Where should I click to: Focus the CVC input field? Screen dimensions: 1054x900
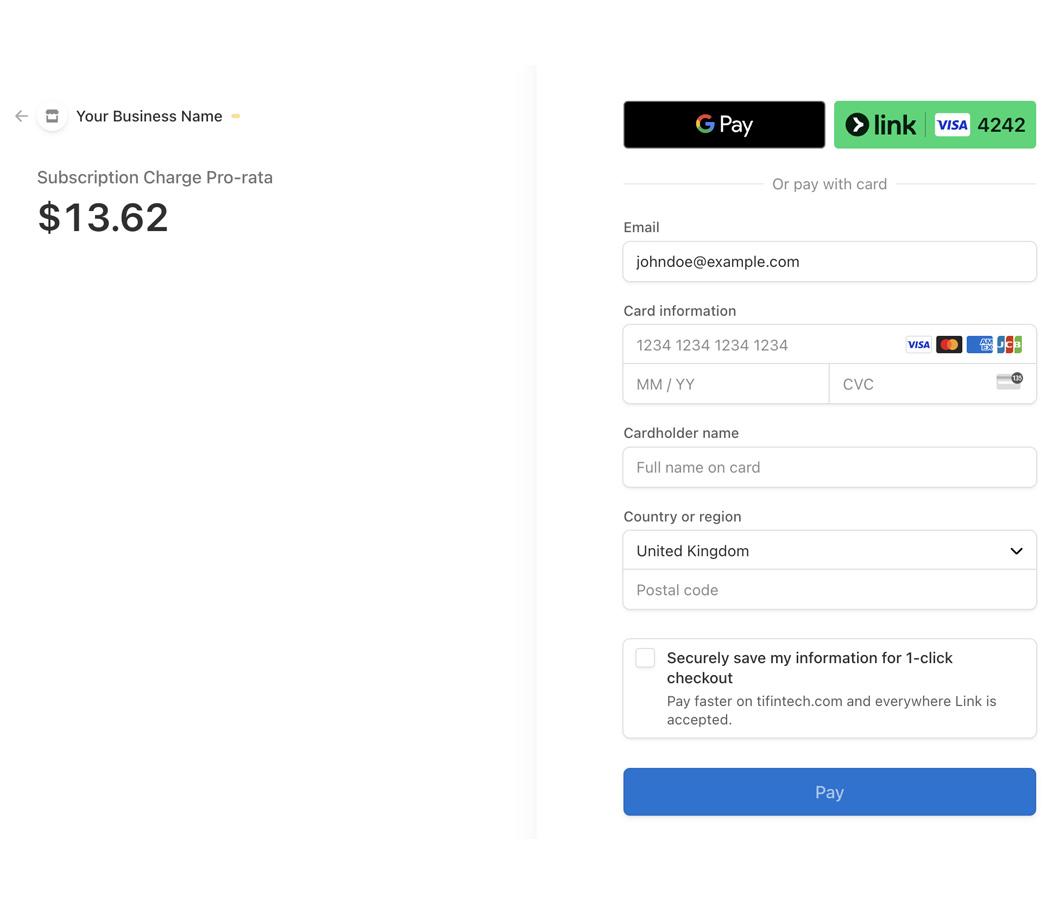932,384
